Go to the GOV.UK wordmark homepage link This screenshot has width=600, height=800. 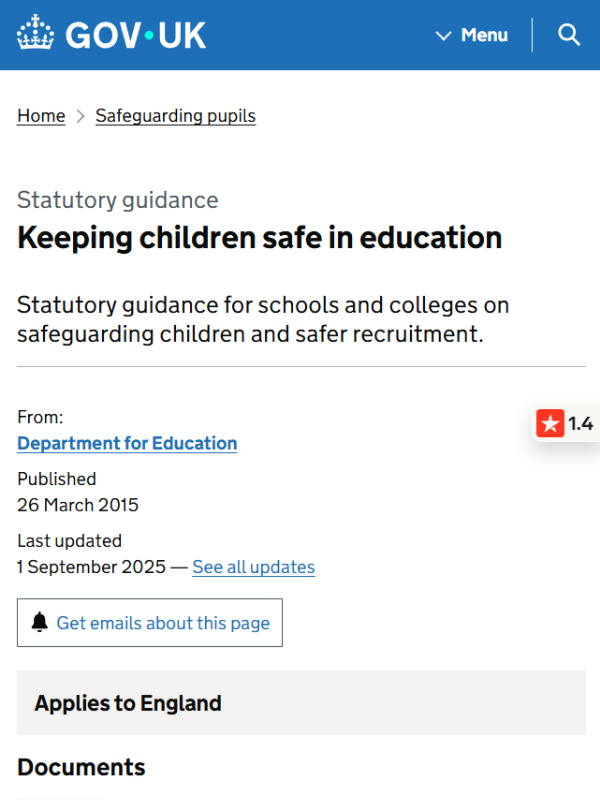136,35
